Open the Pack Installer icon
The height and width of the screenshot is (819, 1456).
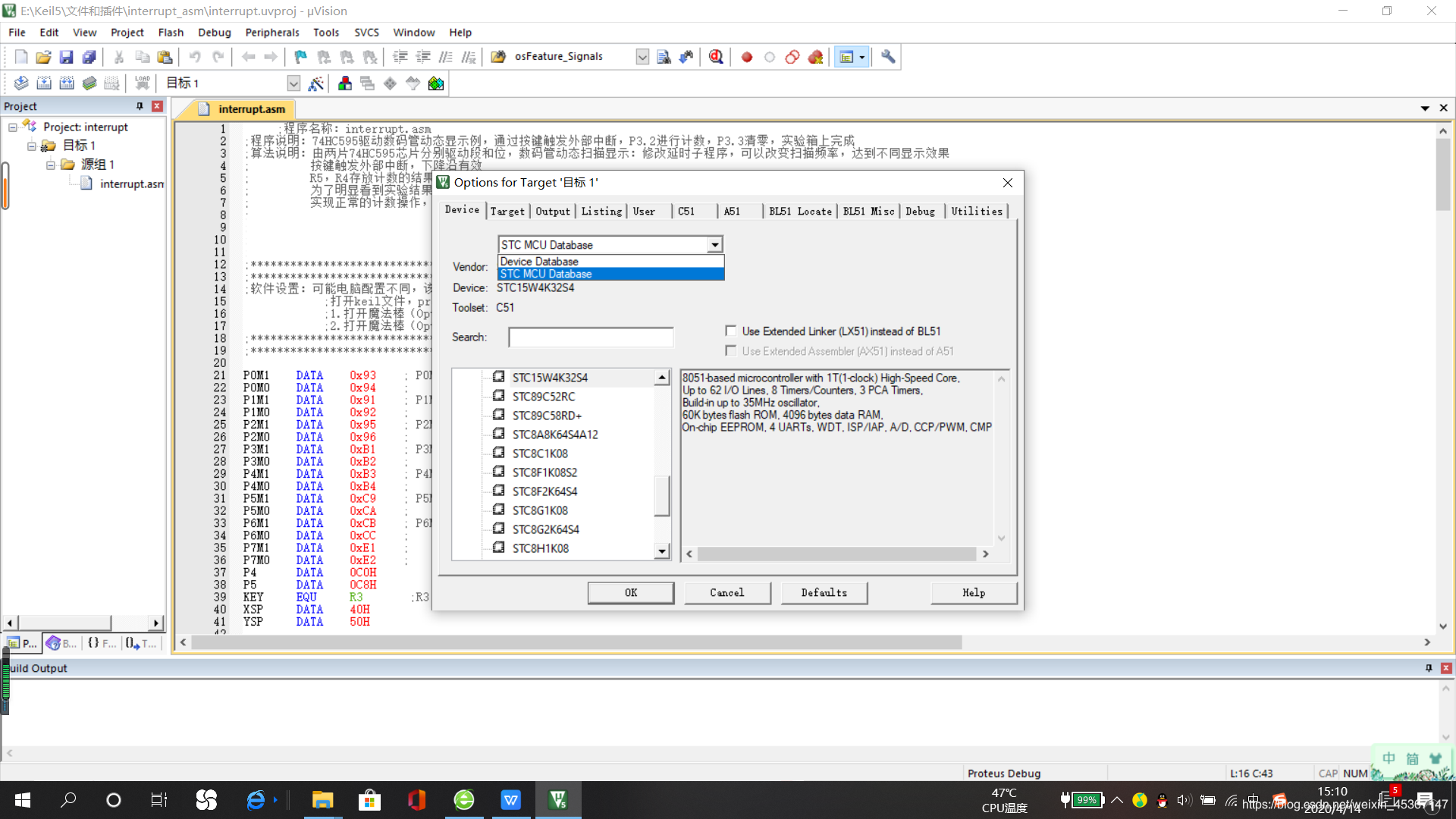[x=436, y=83]
